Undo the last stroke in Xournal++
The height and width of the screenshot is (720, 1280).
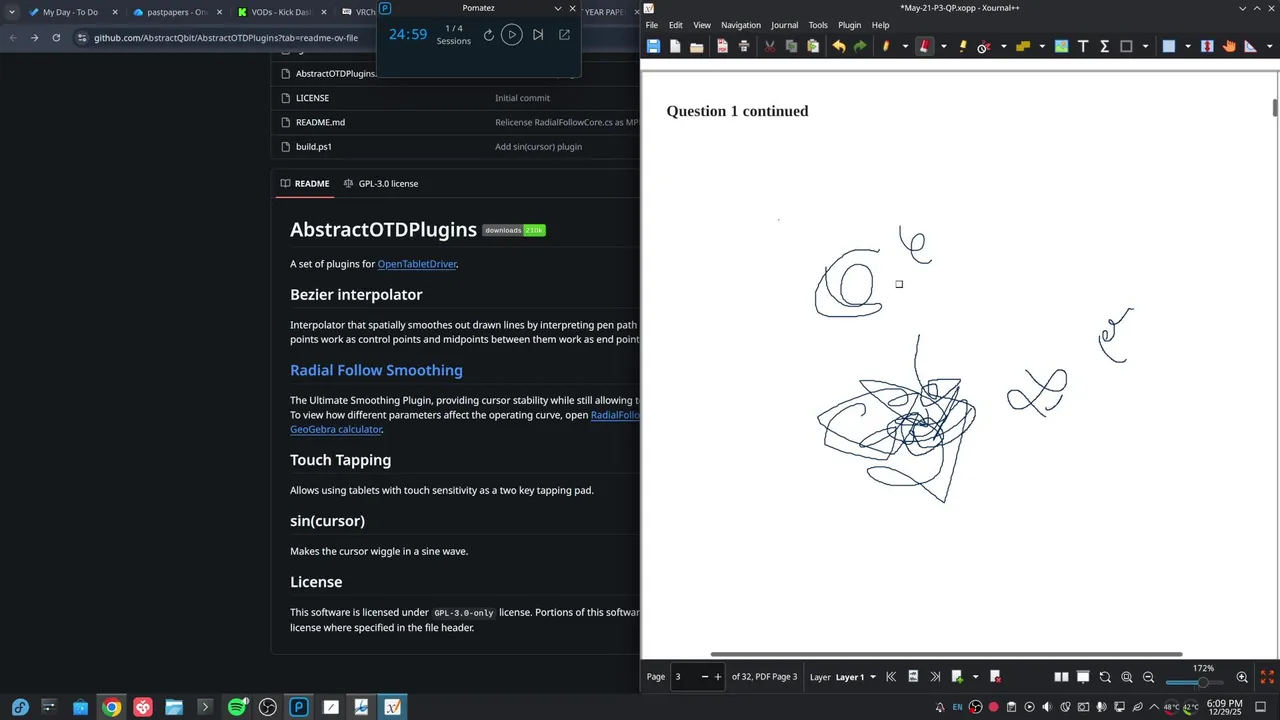(x=839, y=46)
